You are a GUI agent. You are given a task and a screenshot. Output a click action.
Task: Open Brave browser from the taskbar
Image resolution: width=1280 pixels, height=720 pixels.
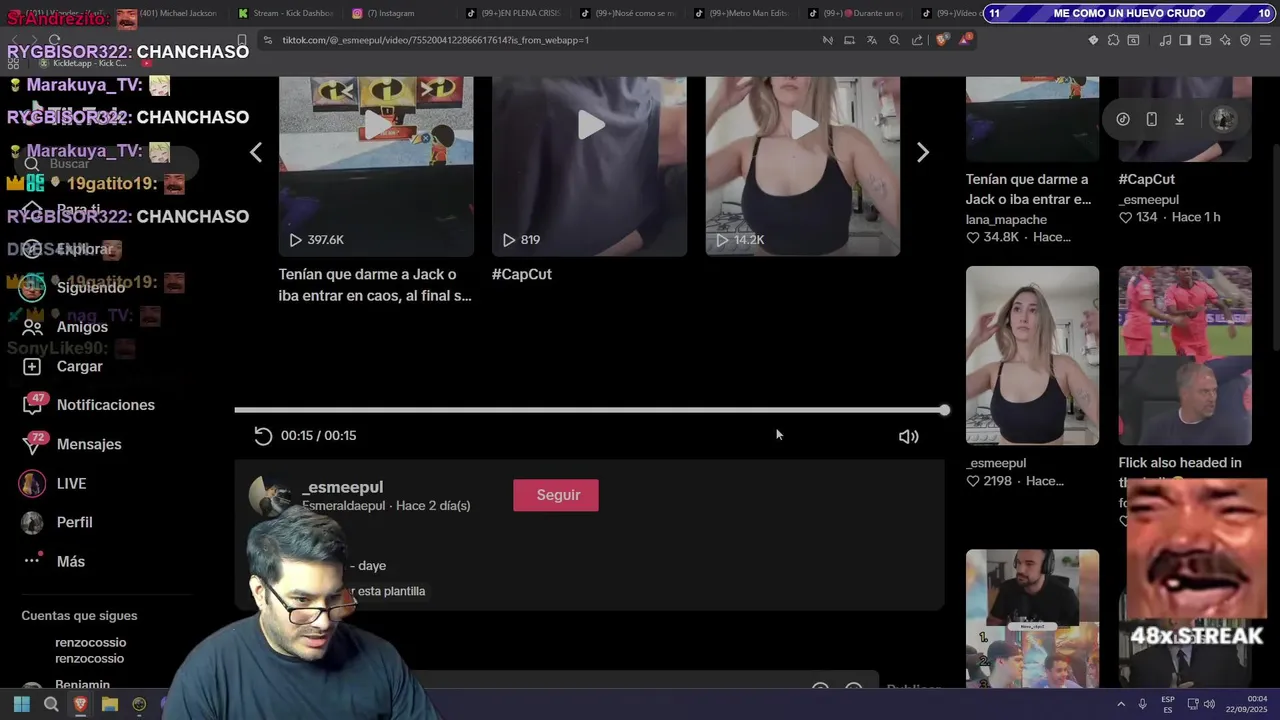pyautogui.click(x=81, y=704)
